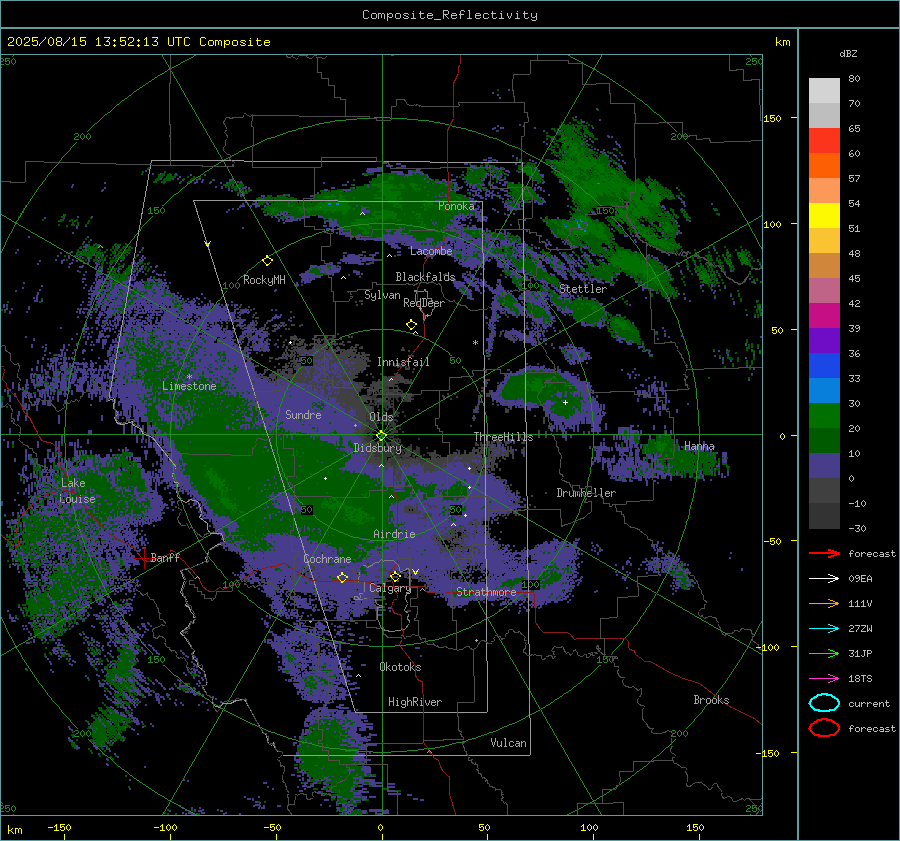The image size is (900, 841).
Task: Click the Limestone label
Action: click(x=189, y=386)
